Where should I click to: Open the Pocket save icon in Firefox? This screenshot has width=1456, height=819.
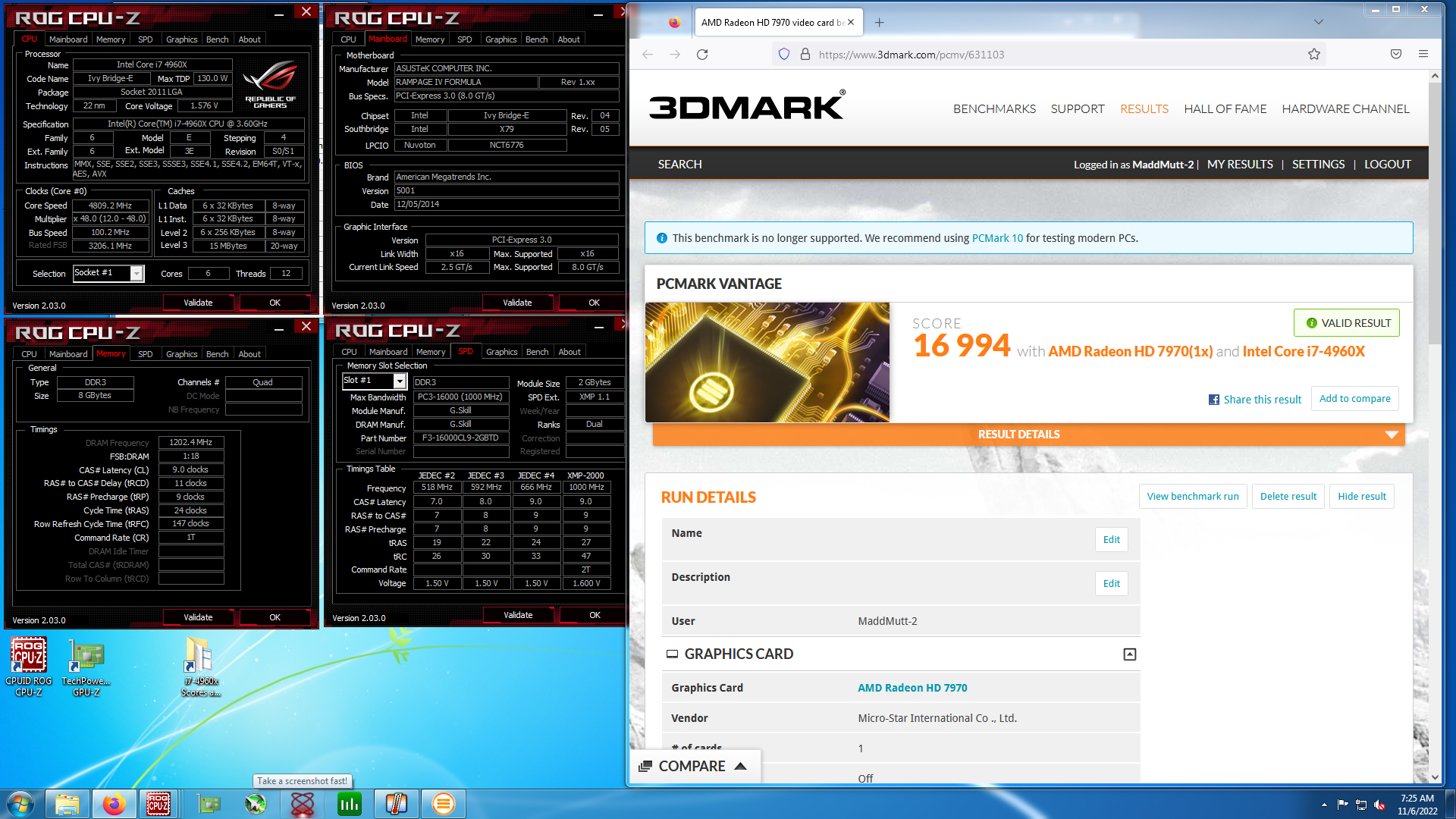click(1396, 55)
